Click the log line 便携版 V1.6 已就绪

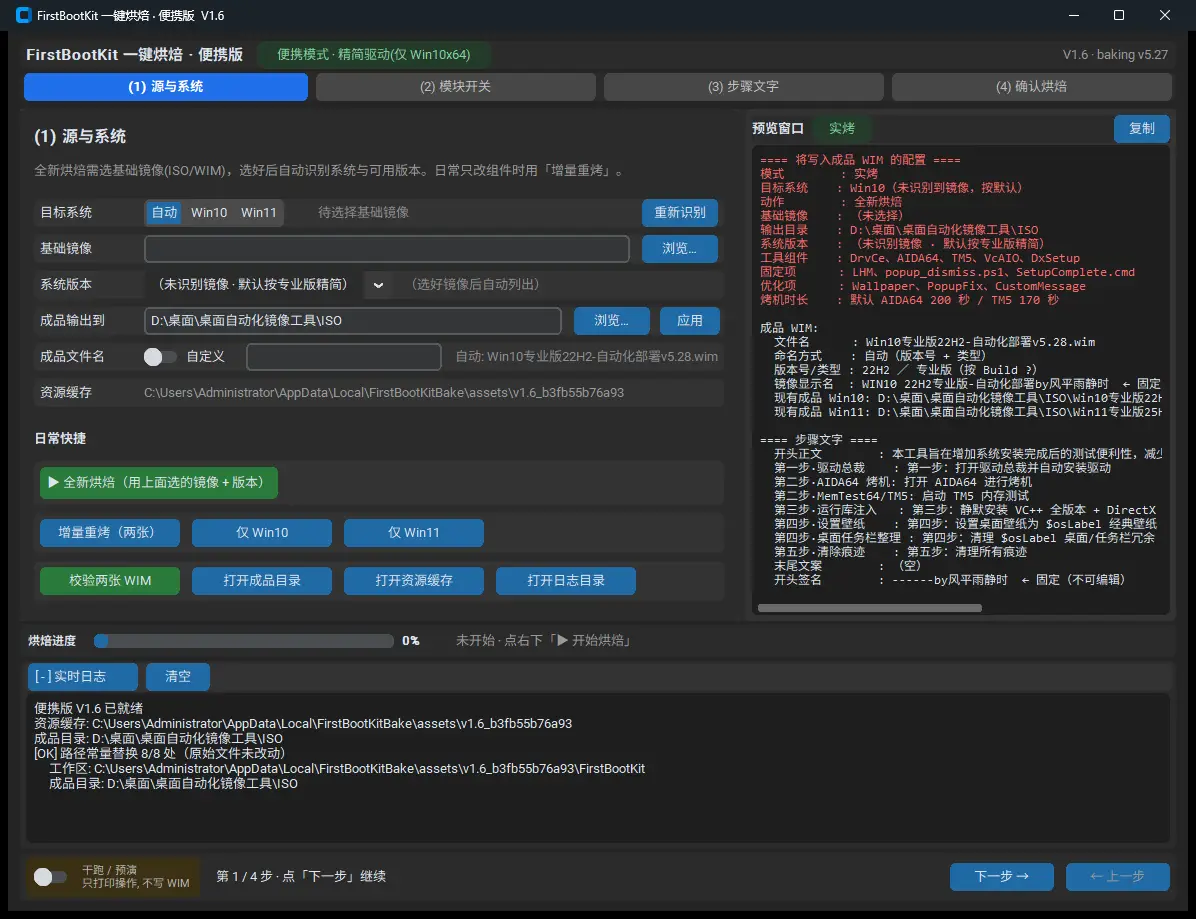pyautogui.click(x=88, y=709)
